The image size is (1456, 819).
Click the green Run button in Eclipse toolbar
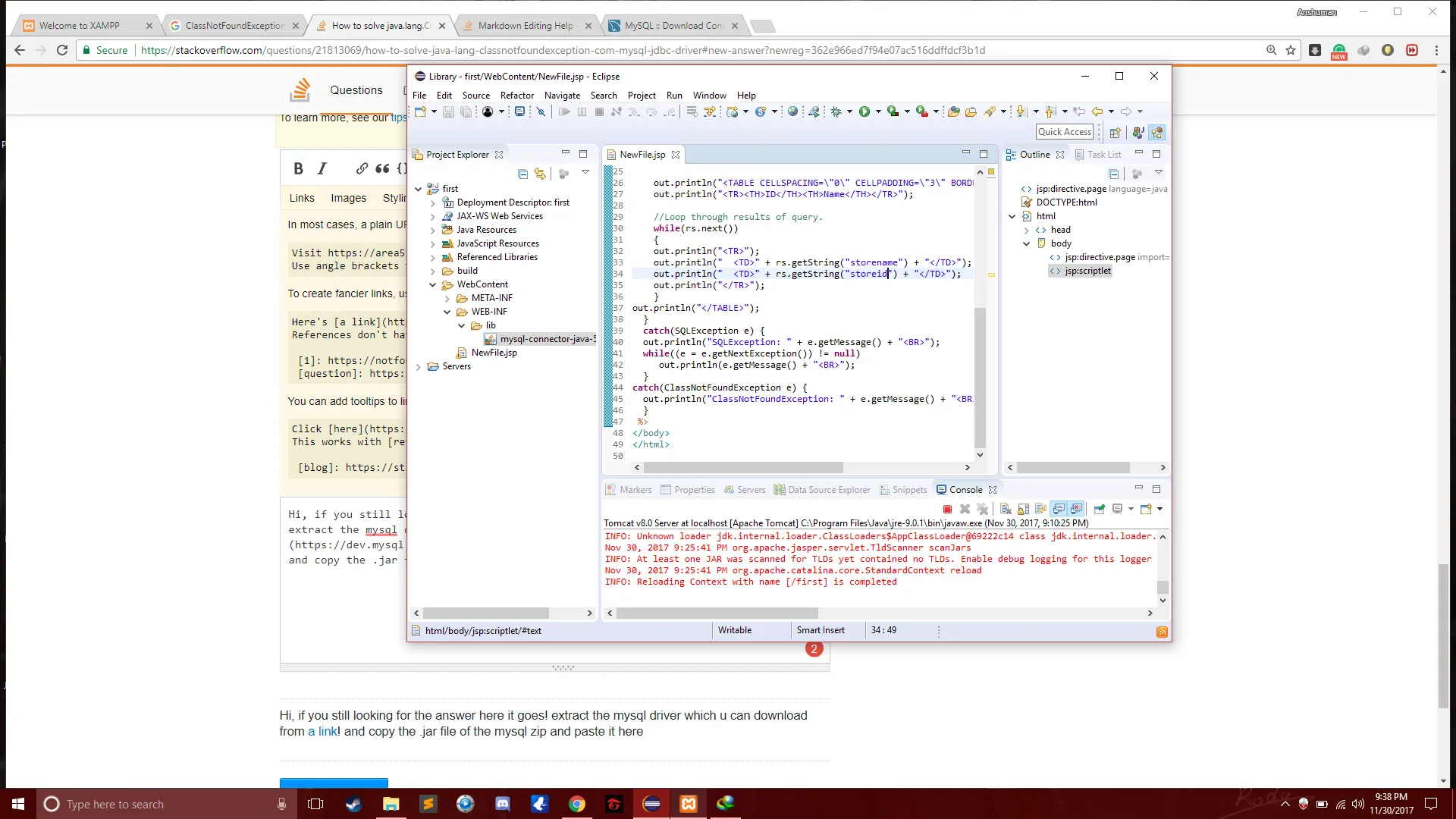coord(864,111)
